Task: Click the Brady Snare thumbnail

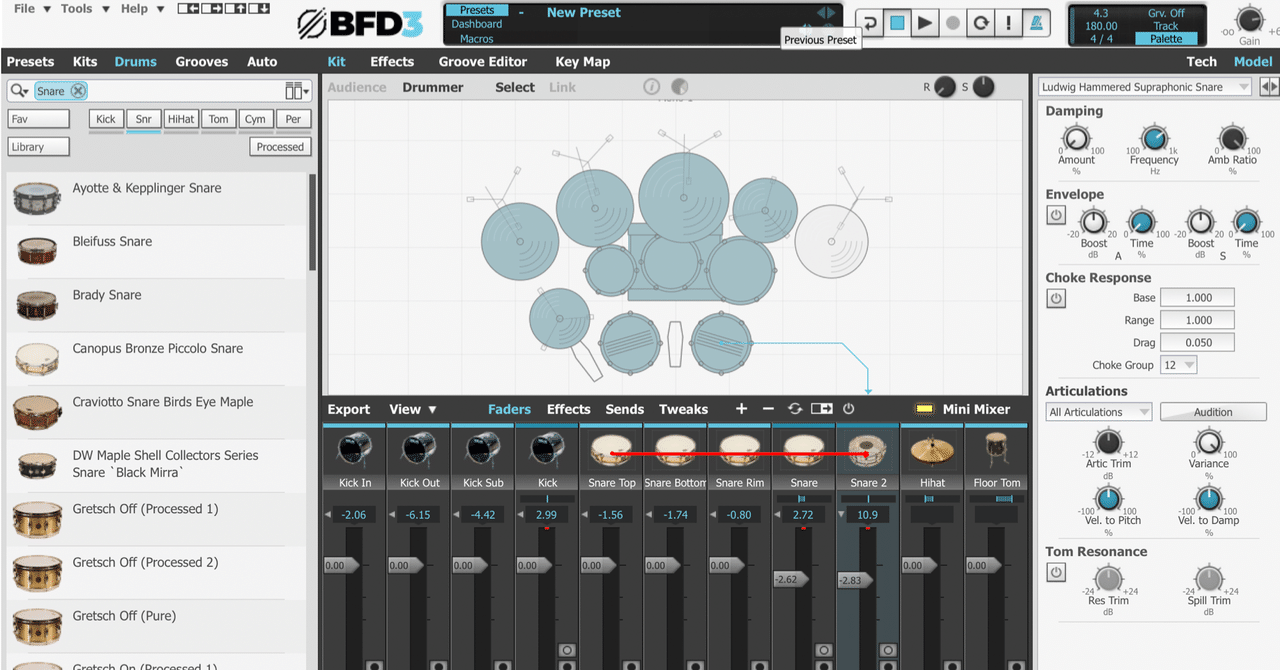Action: pos(37,305)
